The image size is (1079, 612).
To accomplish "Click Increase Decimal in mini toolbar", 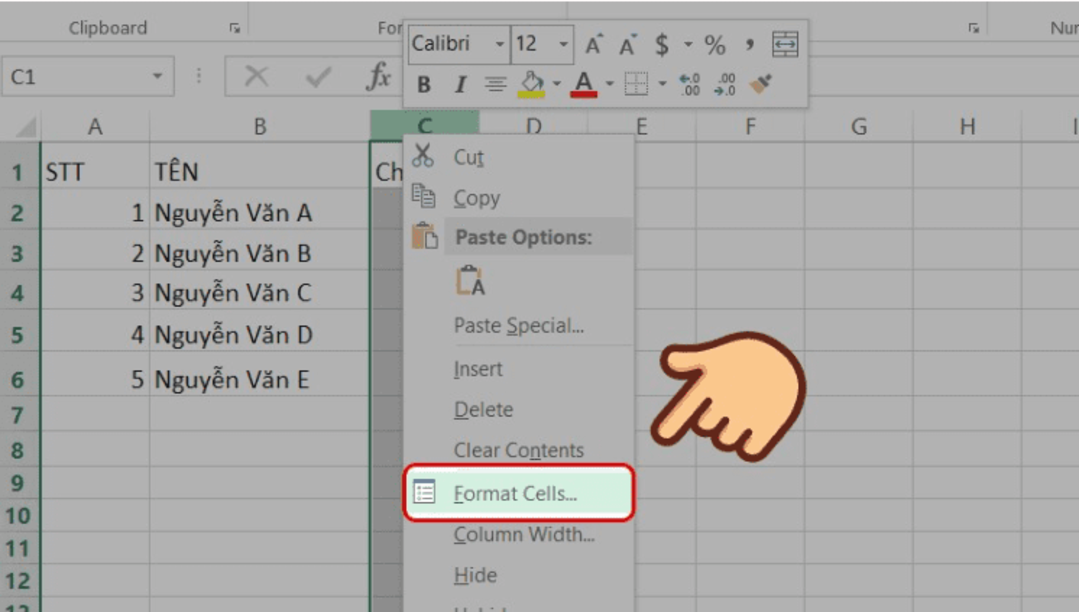I will pyautogui.click(x=690, y=84).
